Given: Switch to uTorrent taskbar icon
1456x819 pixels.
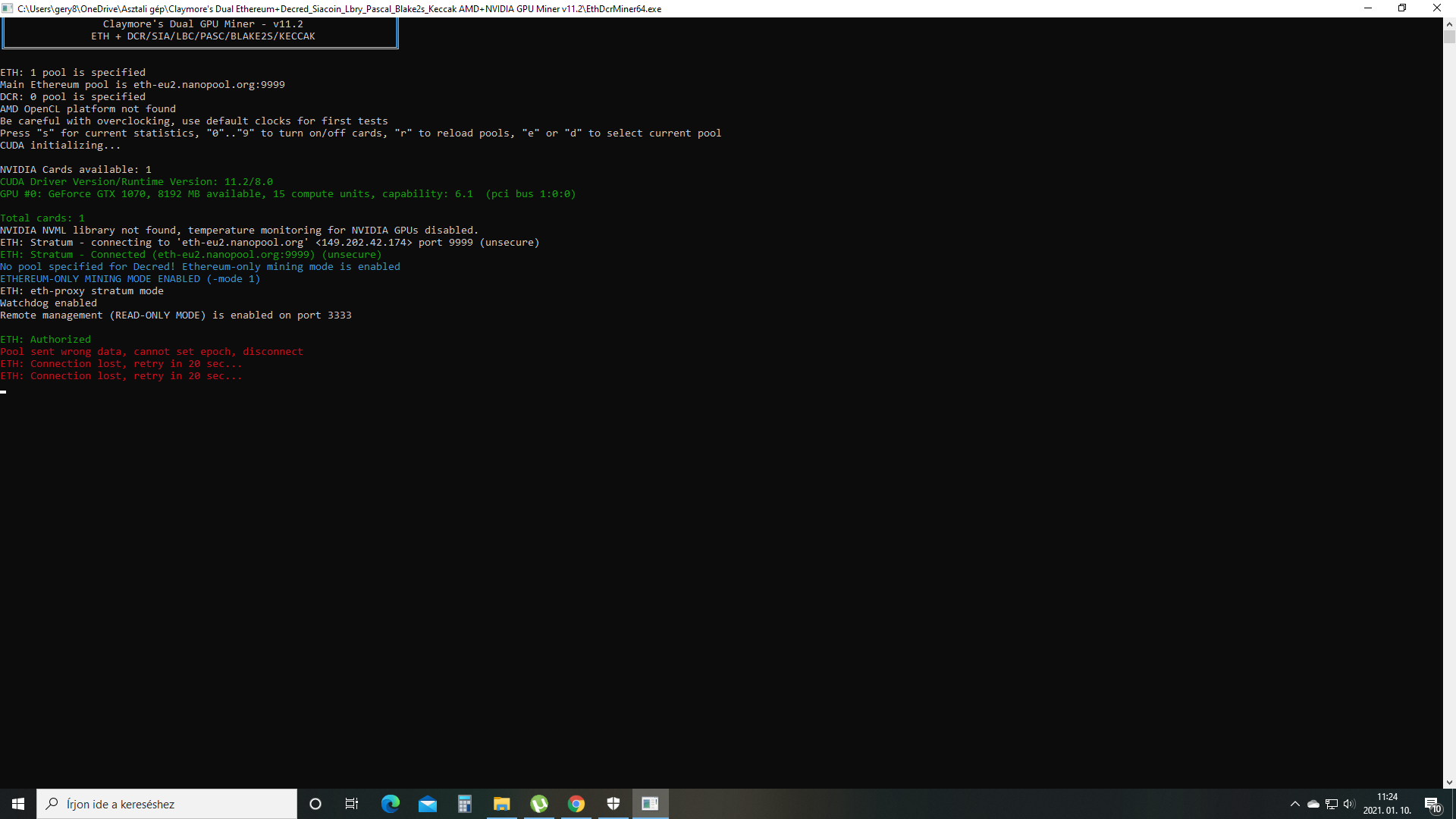Looking at the screenshot, I should point(539,804).
